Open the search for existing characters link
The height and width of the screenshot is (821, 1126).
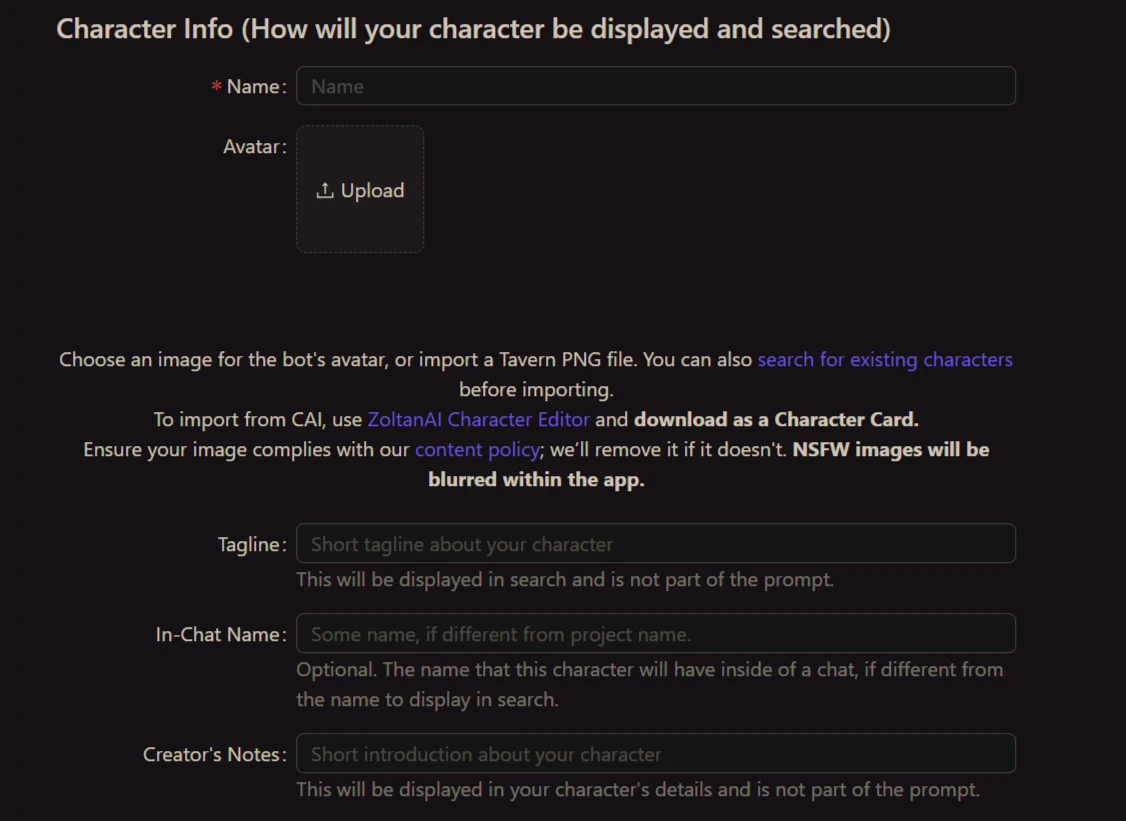click(x=885, y=359)
